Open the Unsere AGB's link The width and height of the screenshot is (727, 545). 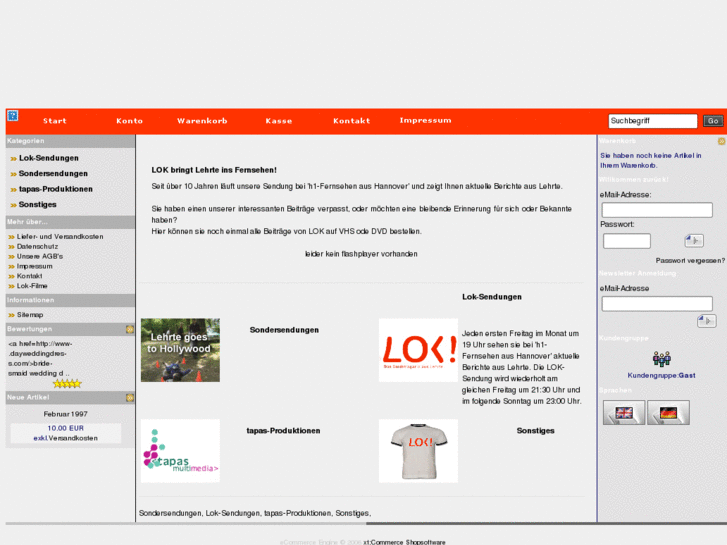[40, 256]
